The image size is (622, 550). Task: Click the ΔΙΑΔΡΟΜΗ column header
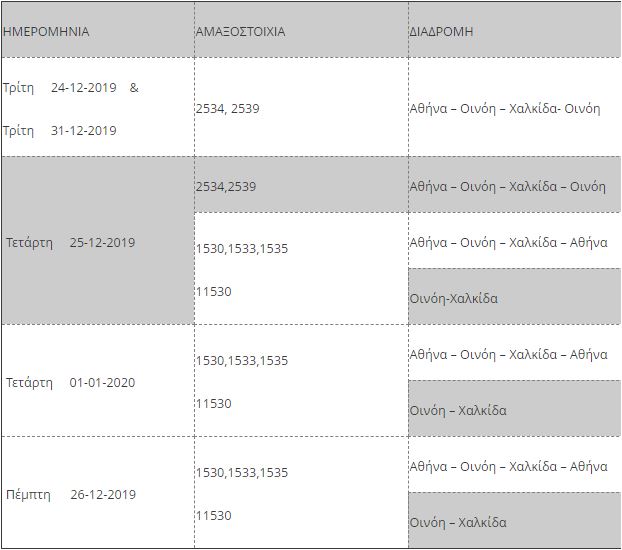(x=441, y=31)
